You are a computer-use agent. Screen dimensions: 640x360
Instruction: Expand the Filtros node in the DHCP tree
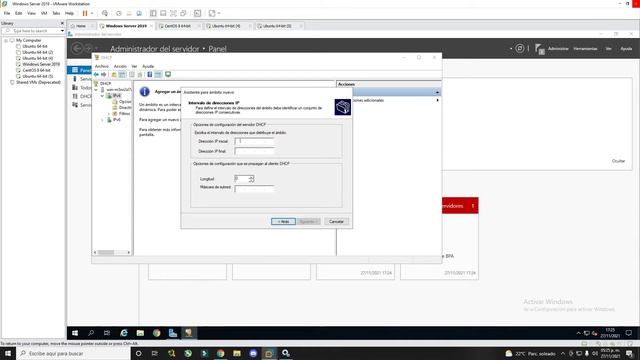click(109, 113)
